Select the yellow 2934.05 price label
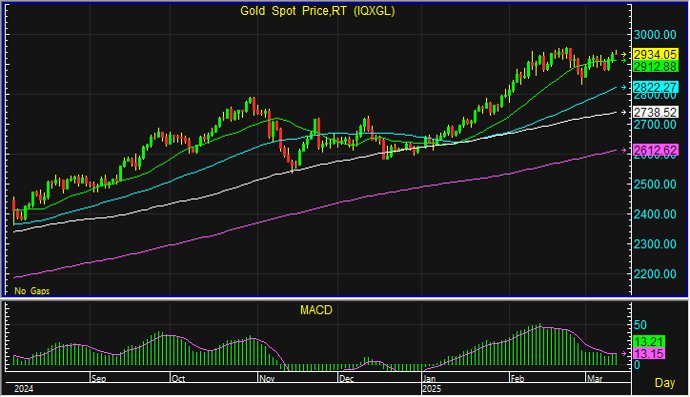Viewport: 690px width, 397px height. (655, 55)
